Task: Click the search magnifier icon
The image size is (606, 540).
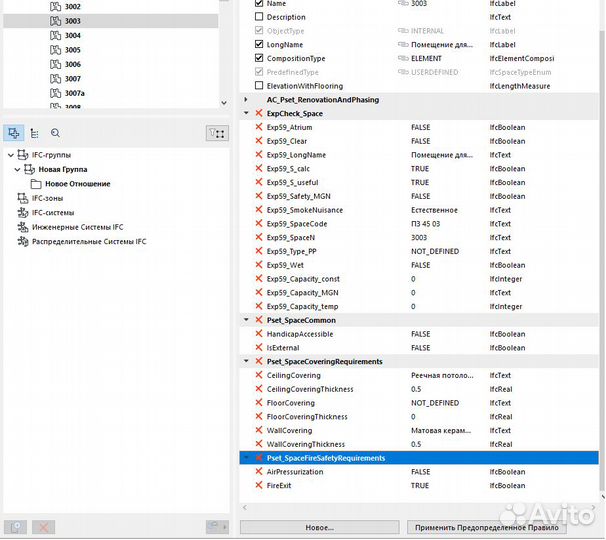Action: point(55,132)
